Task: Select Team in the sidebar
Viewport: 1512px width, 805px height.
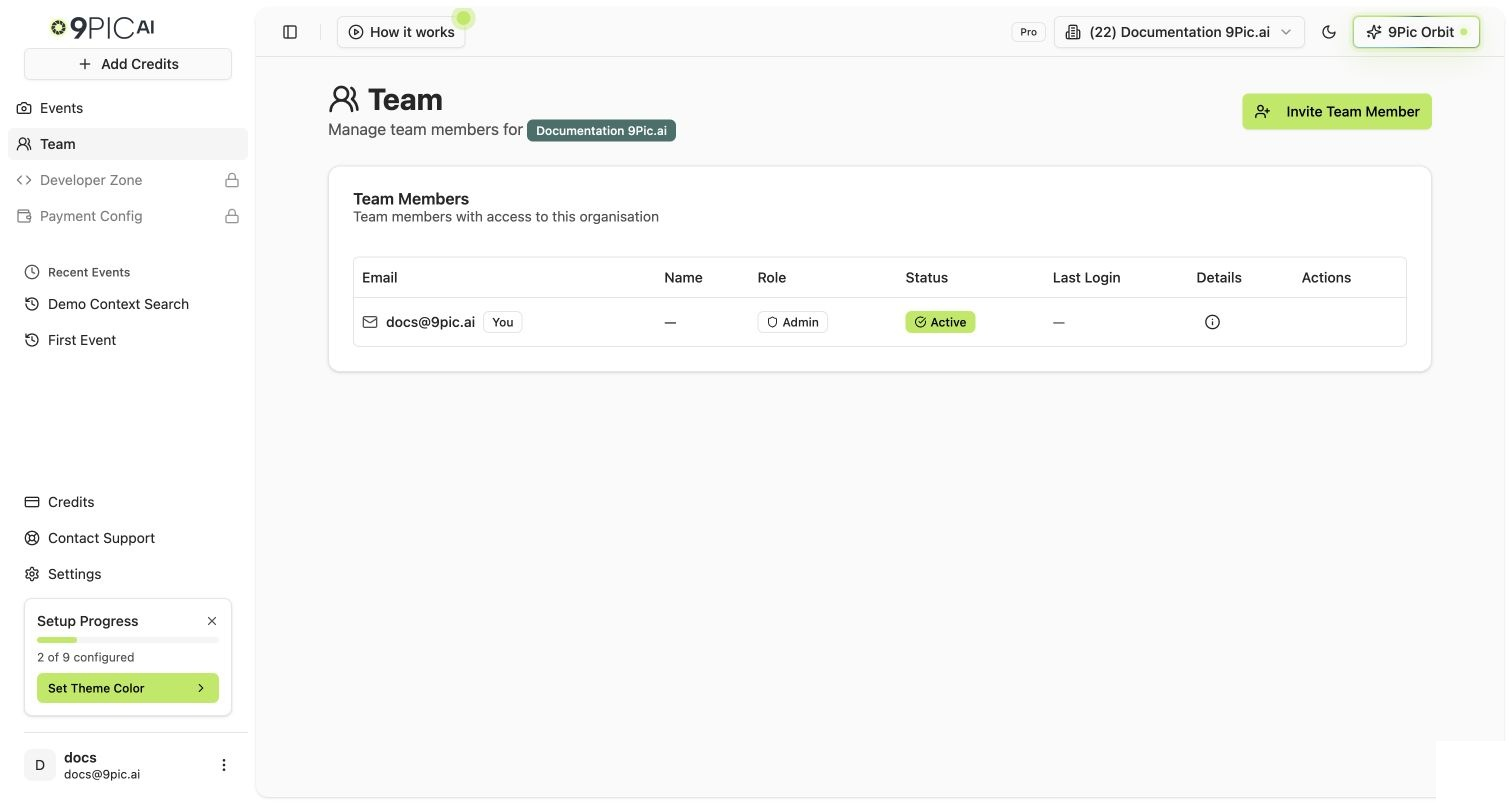Action: [128, 144]
